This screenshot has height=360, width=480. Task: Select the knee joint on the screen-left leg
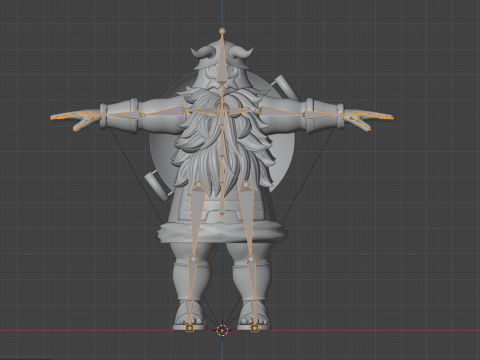(193, 258)
